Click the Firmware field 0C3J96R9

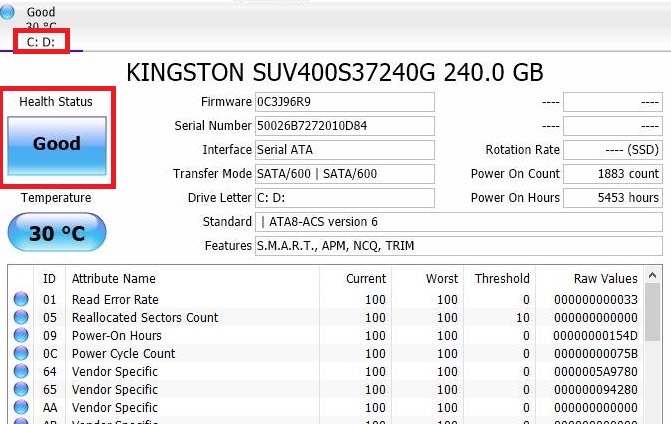click(344, 102)
